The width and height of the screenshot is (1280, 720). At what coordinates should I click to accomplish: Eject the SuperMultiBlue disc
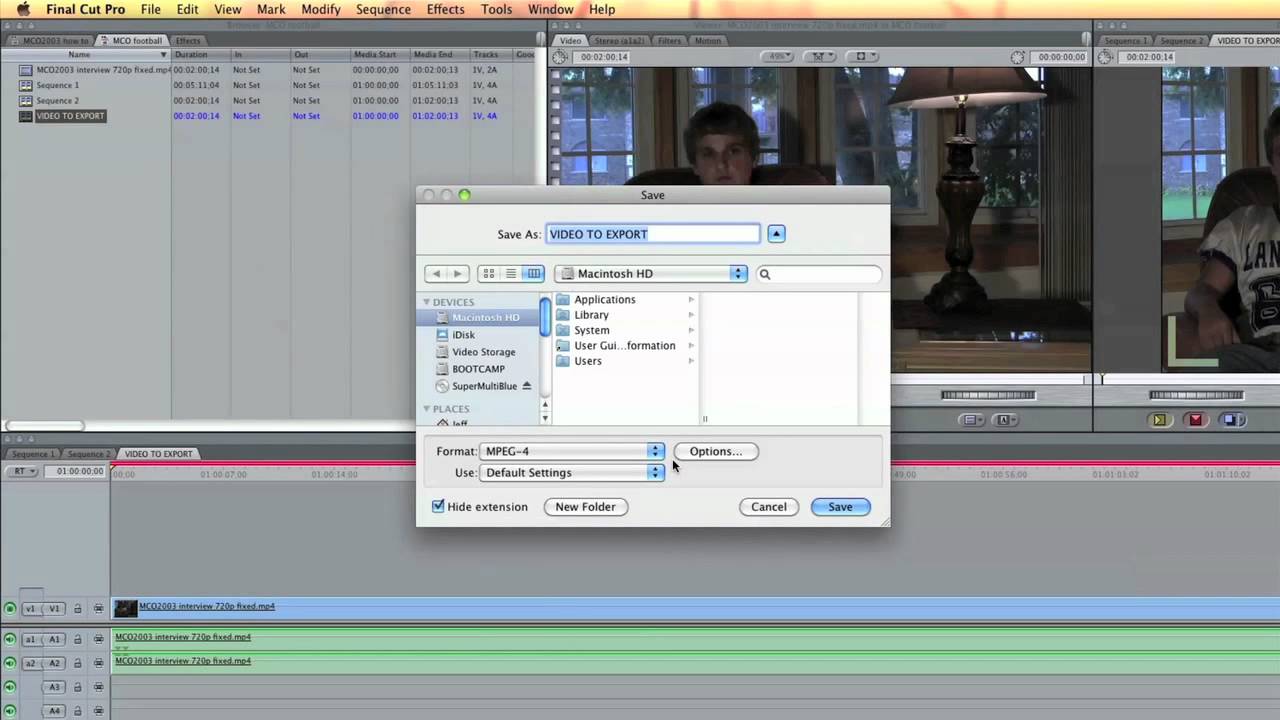[527, 386]
